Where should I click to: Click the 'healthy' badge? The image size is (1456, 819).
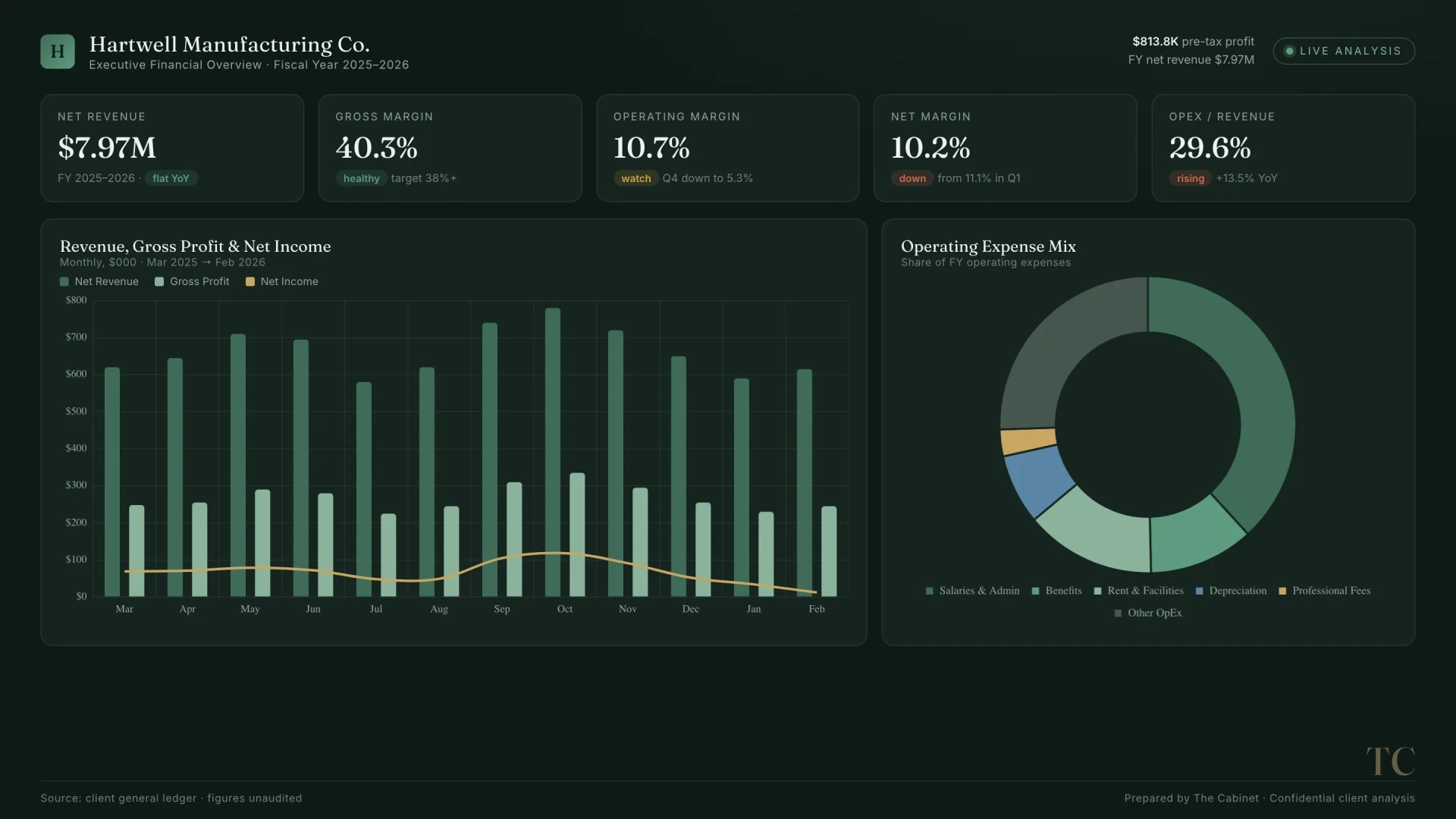click(361, 178)
